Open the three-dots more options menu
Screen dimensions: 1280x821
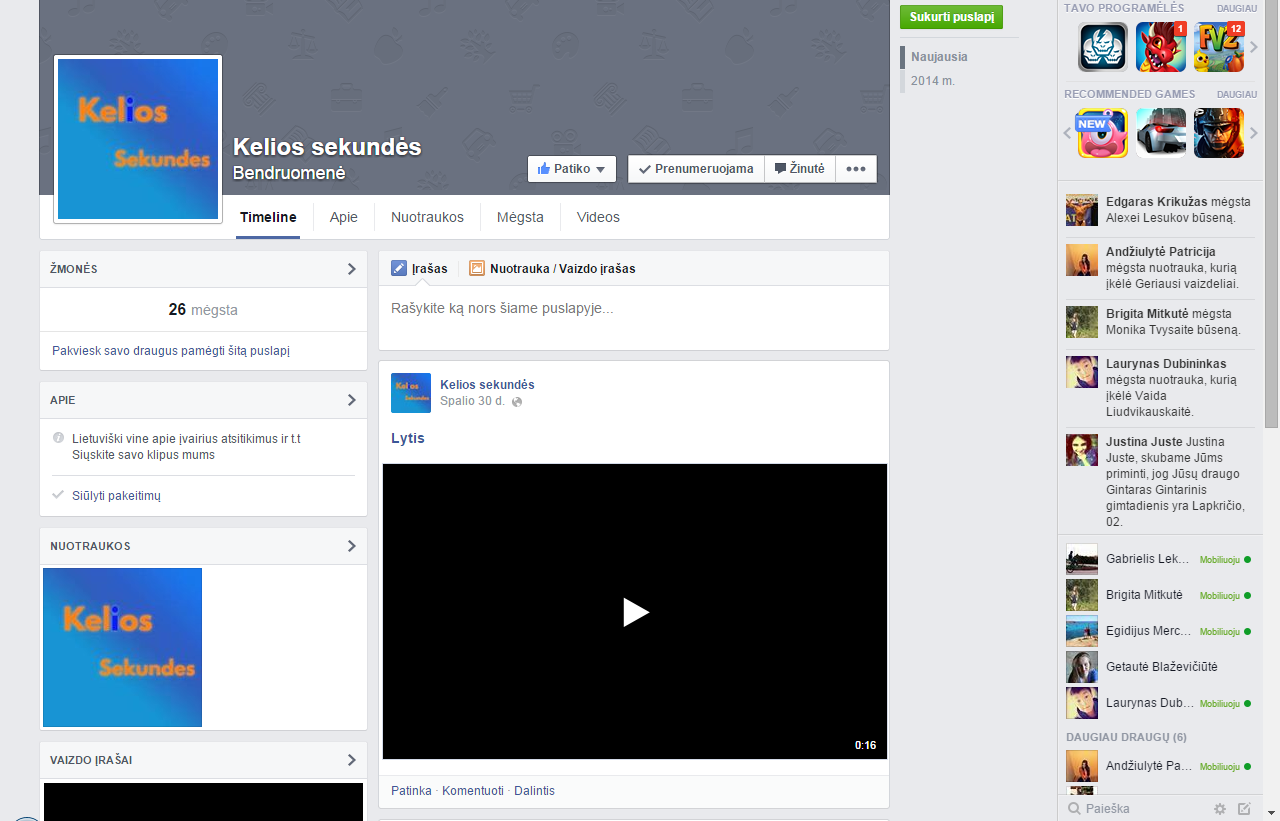click(x=856, y=169)
